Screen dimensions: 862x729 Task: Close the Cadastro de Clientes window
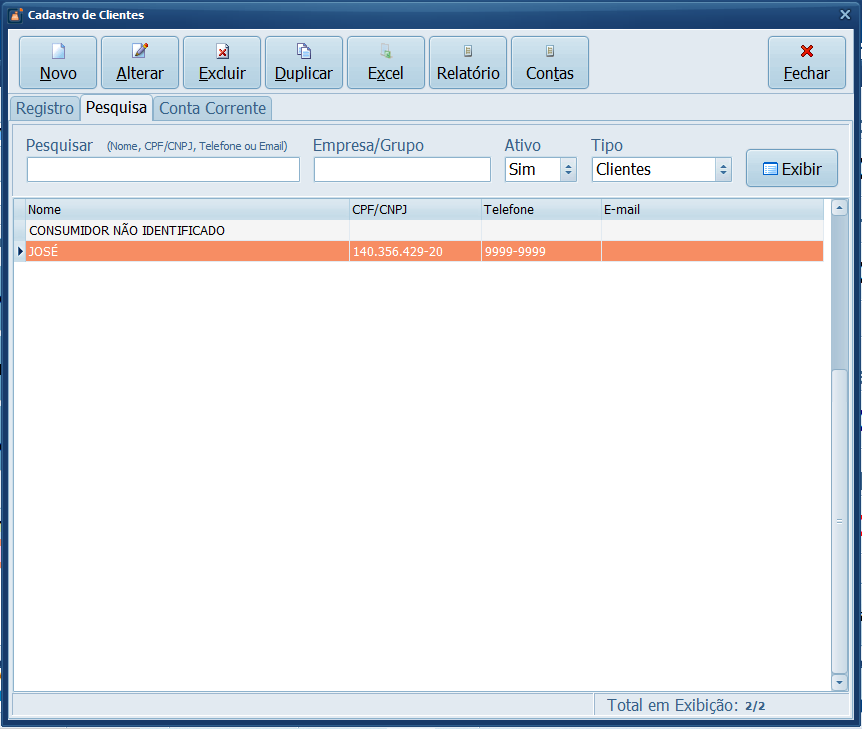[845, 15]
